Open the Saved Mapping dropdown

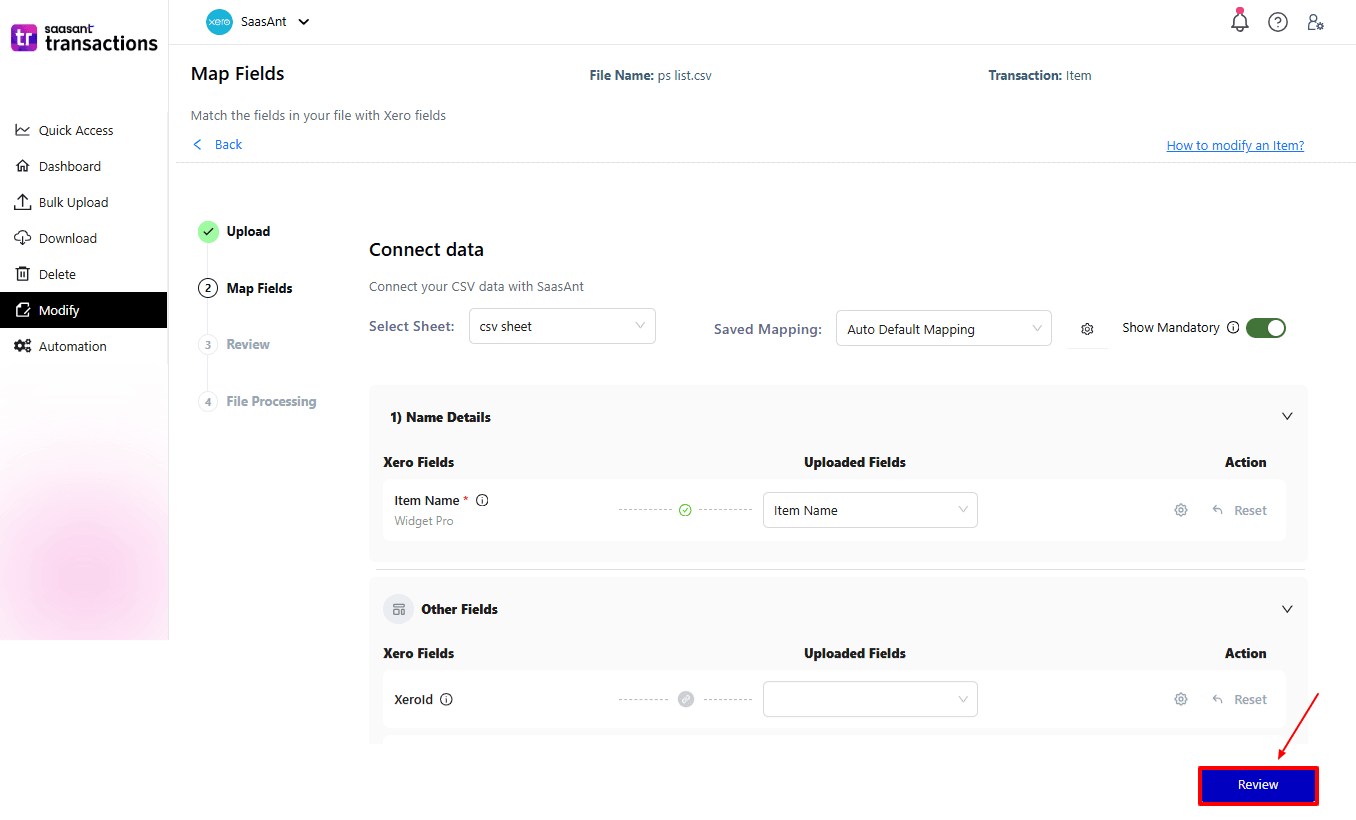(x=943, y=329)
